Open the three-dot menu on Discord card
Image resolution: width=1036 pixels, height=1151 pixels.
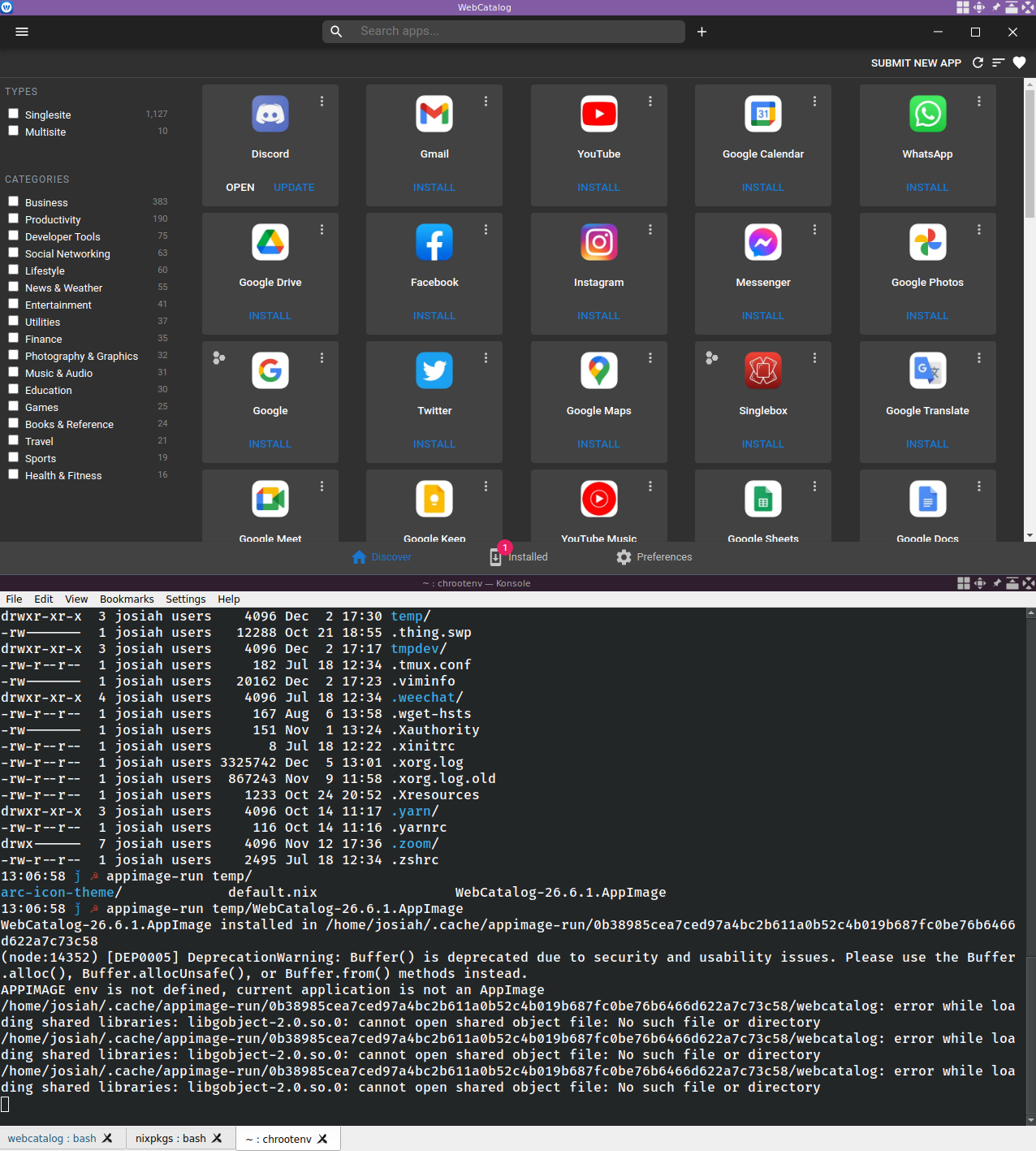pyautogui.click(x=322, y=102)
